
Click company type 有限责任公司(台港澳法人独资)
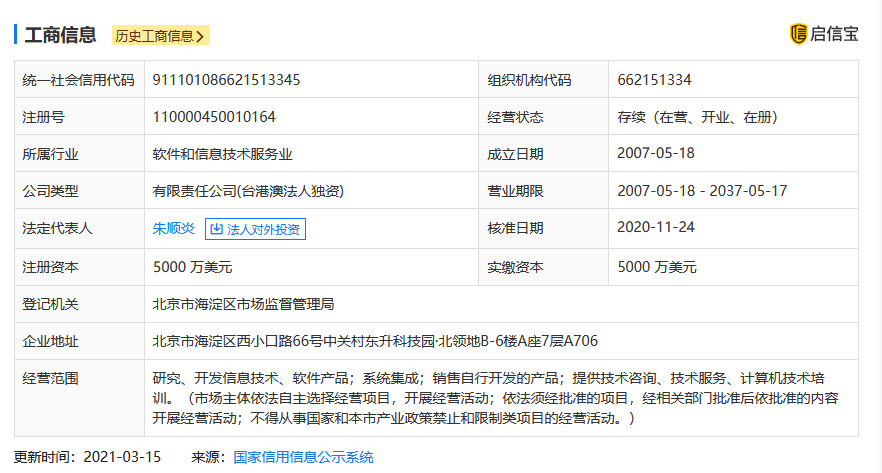click(248, 191)
